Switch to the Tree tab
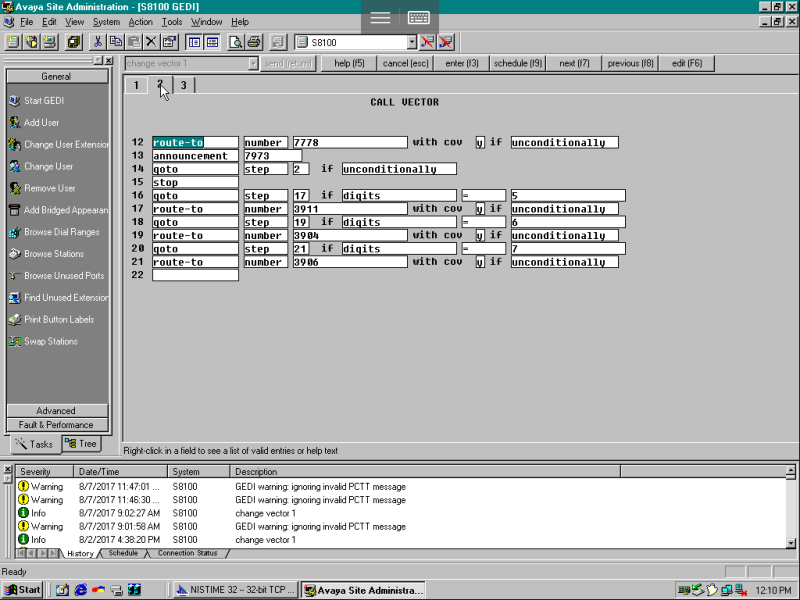 point(81,444)
